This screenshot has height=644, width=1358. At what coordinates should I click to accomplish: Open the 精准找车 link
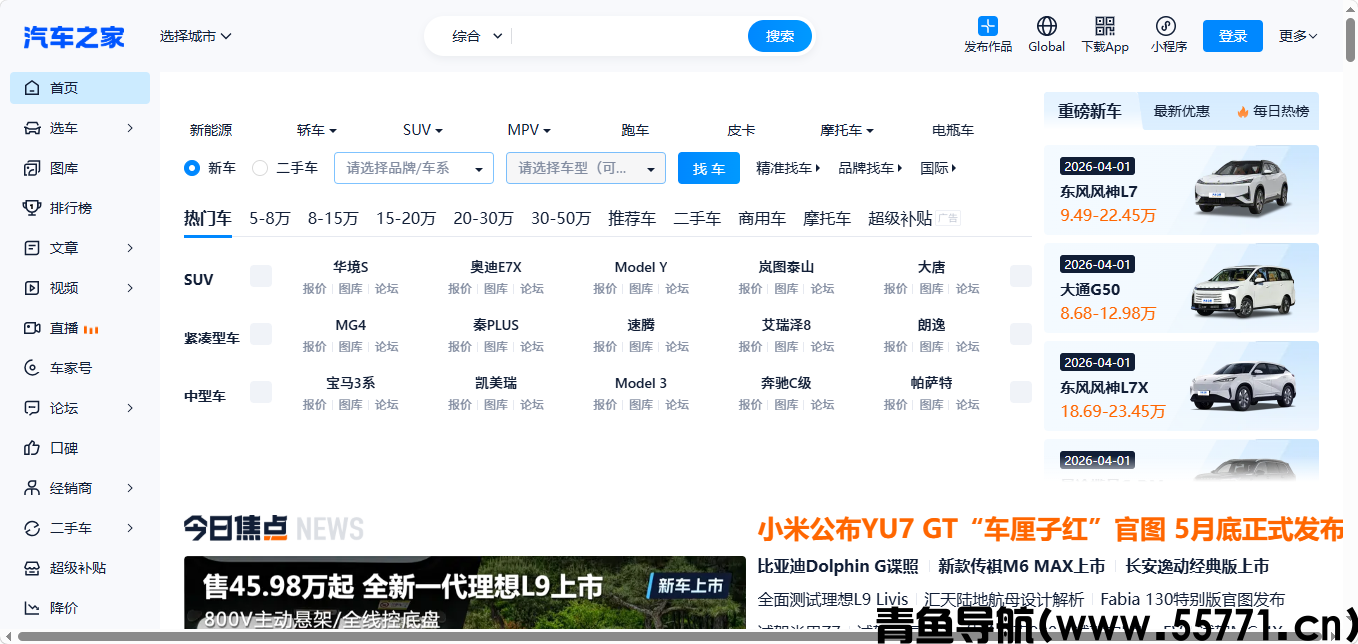(x=788, y=168)
